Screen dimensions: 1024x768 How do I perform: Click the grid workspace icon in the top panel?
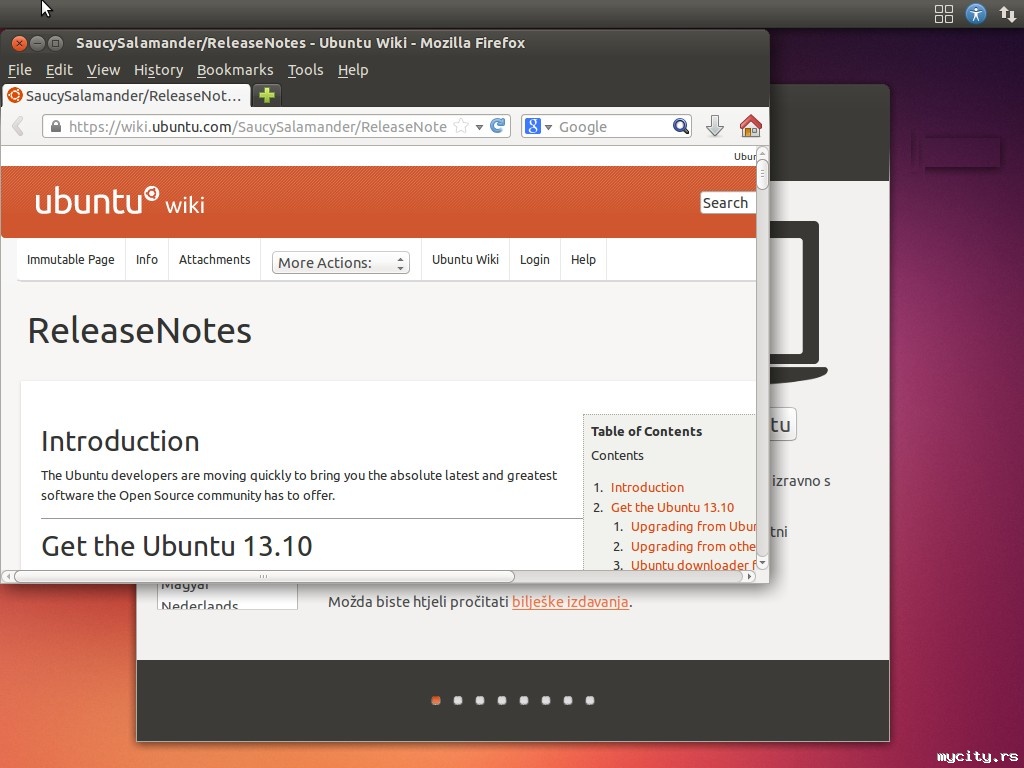[x=944, y=14]
